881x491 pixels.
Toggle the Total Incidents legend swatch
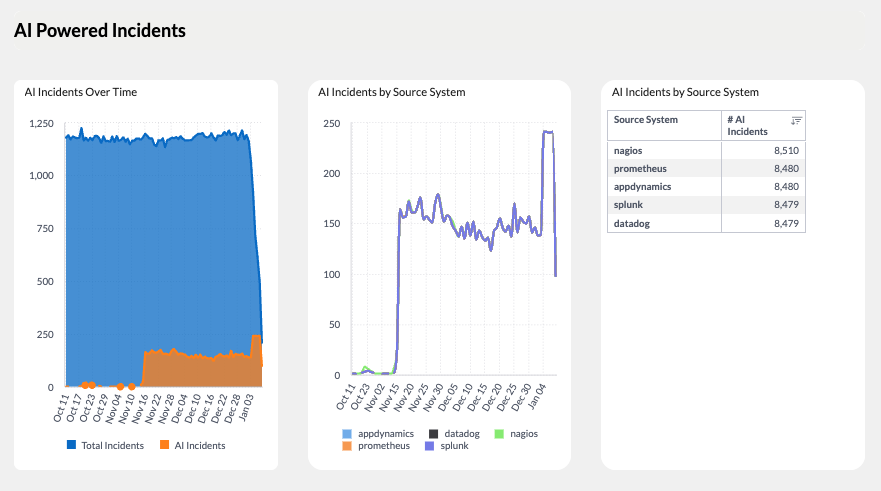pyautogui.click(x=71, y=445)
